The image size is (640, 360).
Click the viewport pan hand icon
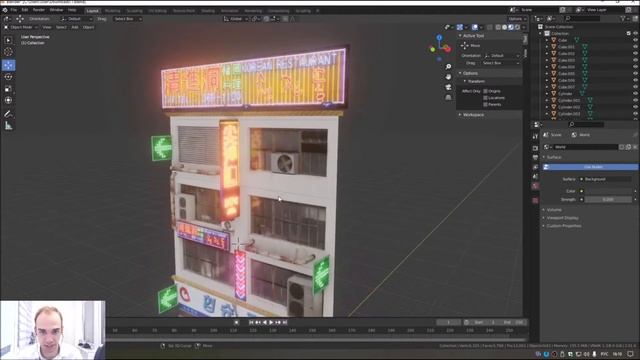[448, 77]
